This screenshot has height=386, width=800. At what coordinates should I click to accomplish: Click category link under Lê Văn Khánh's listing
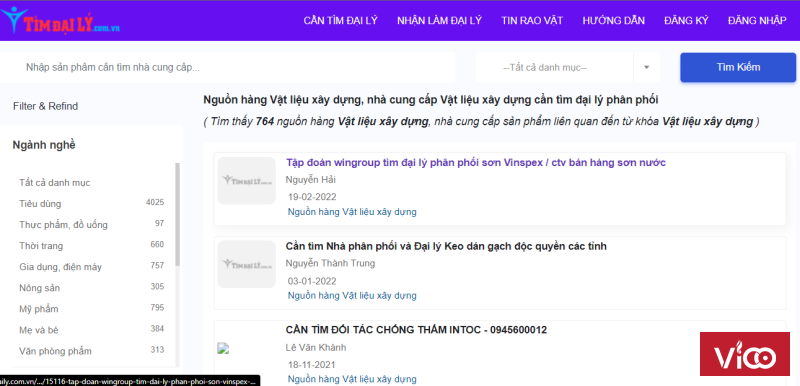352,379
